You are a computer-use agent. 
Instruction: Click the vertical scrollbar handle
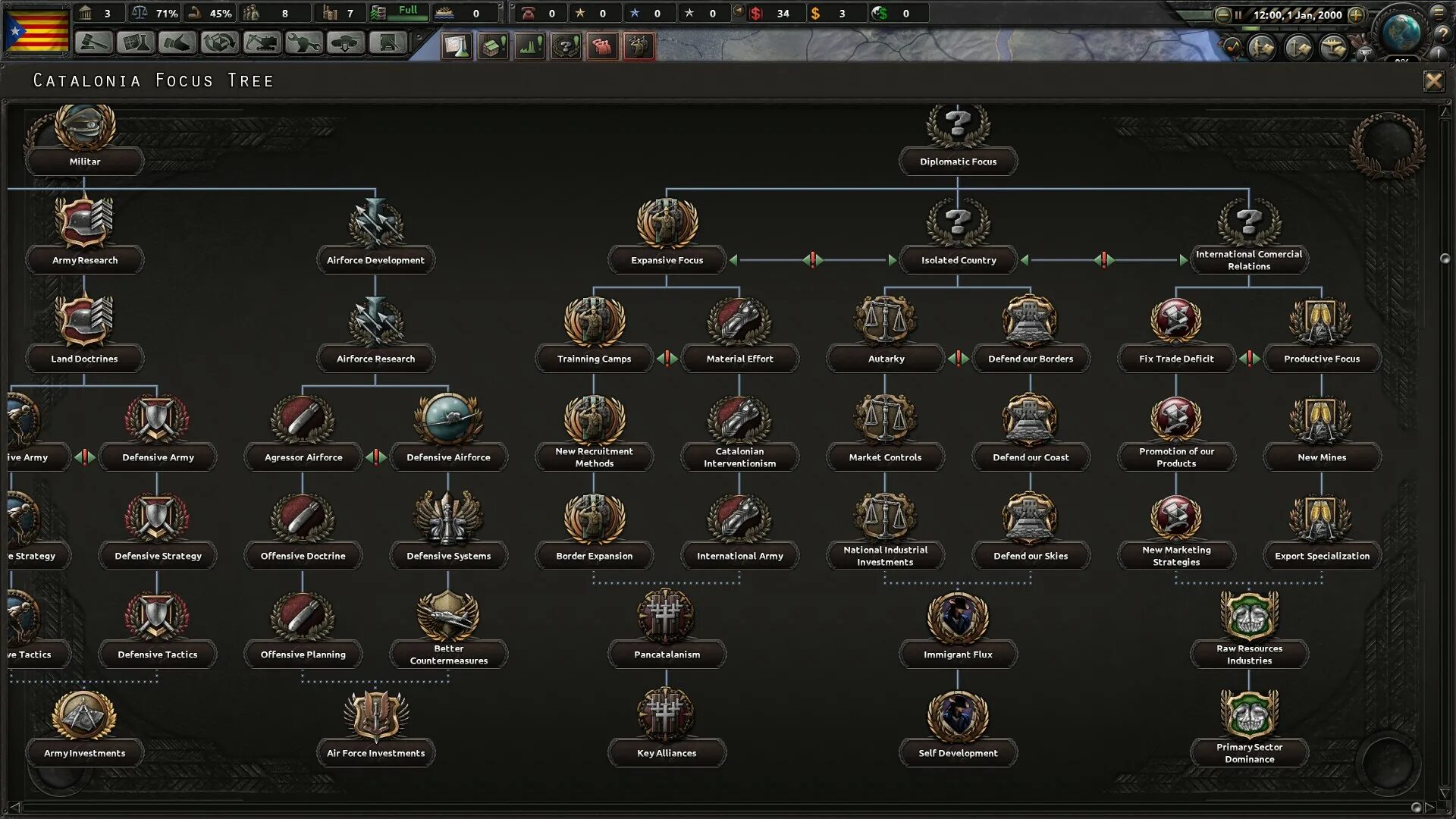[1445, 259]
